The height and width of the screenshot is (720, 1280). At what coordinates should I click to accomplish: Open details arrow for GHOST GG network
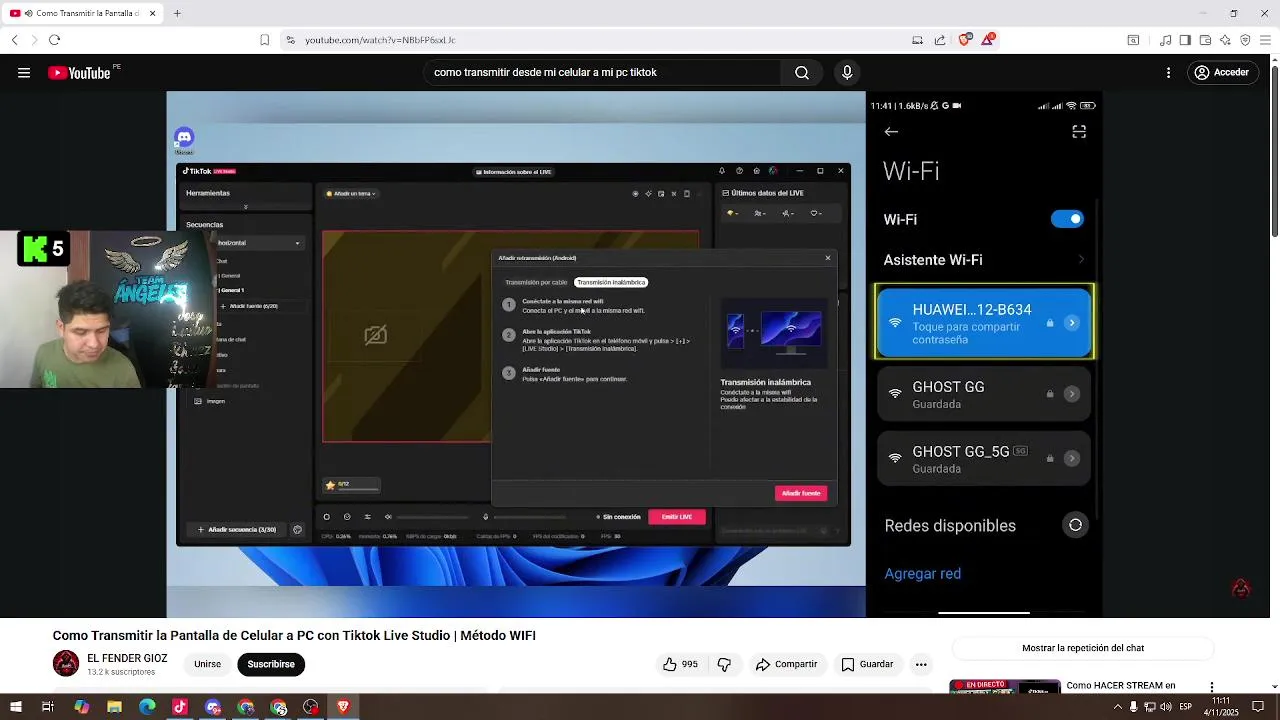(x=1071, y=394)
